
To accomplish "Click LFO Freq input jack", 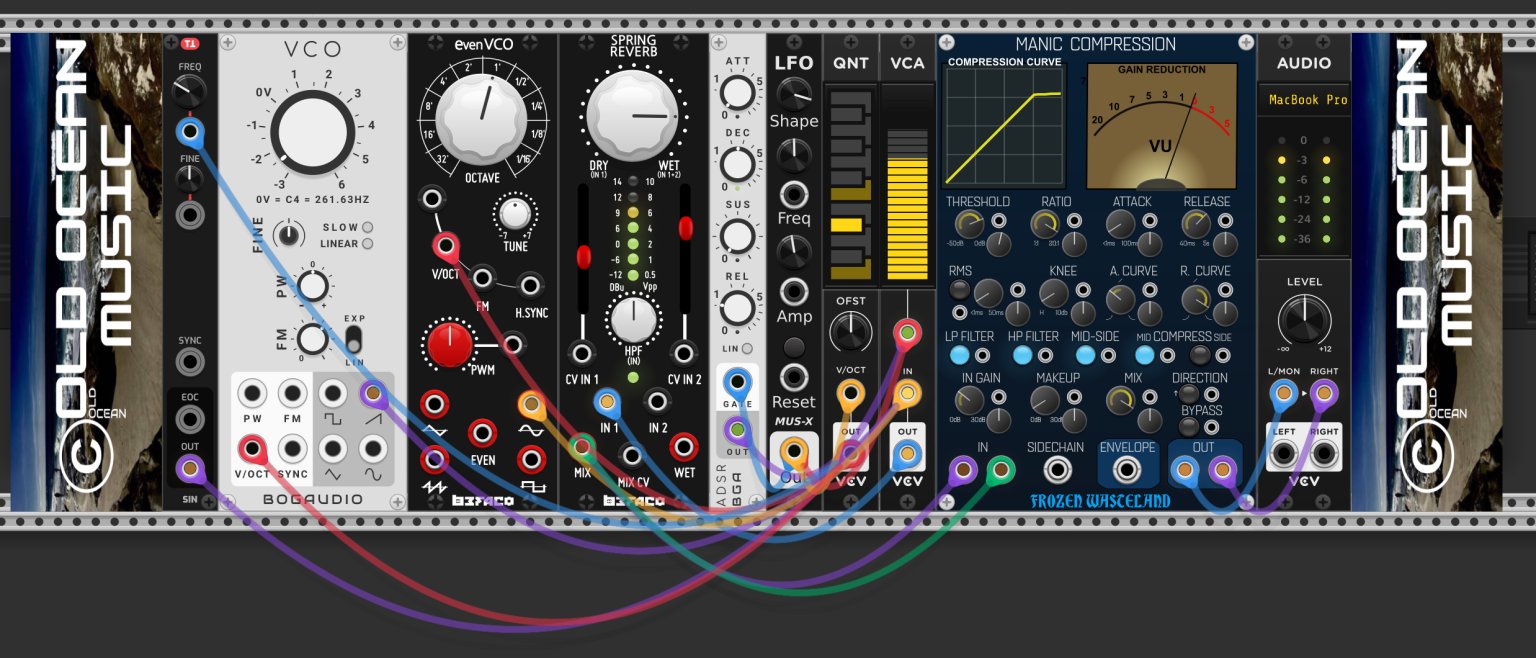I will [x=794, y=194].
